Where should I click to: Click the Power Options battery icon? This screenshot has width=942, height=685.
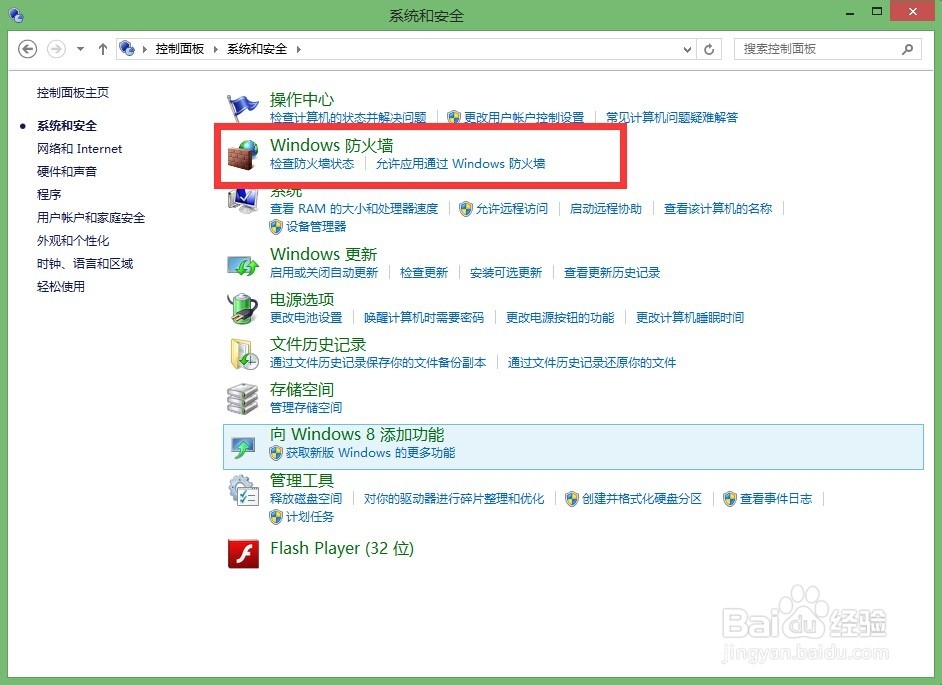243,308
